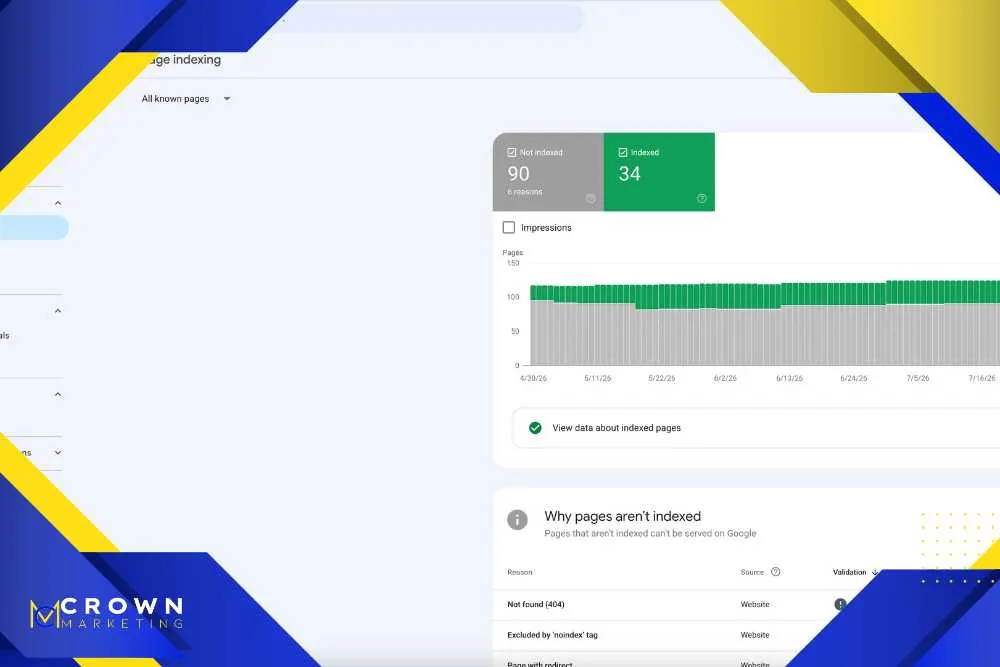Screen dimensions: 1000x667
Task: Expand the sidebar section ending in 'ns'
Action: tap(58, 453)
